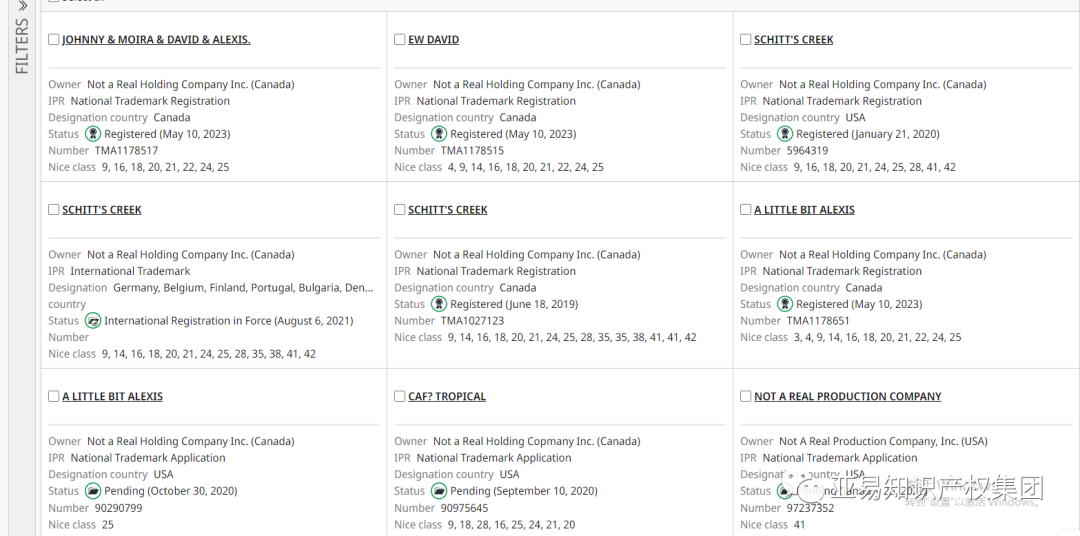Image resolution: width=1080 pixels, height=536 pixels.
Task: Click Registered status icon on EW DAVID card
Action: tap(439, 134)
